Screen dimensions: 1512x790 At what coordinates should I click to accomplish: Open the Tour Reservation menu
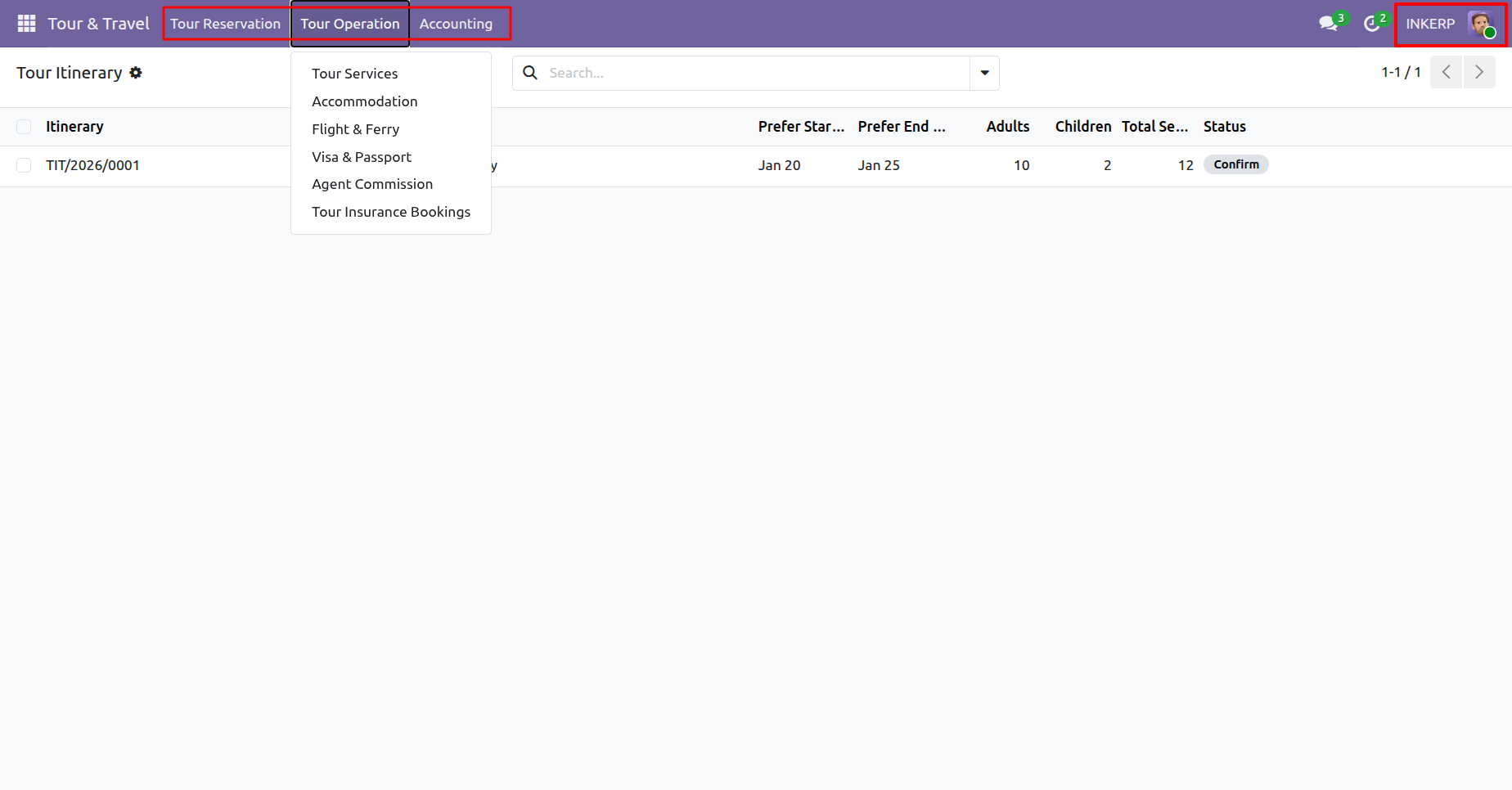tap(226, 24)
